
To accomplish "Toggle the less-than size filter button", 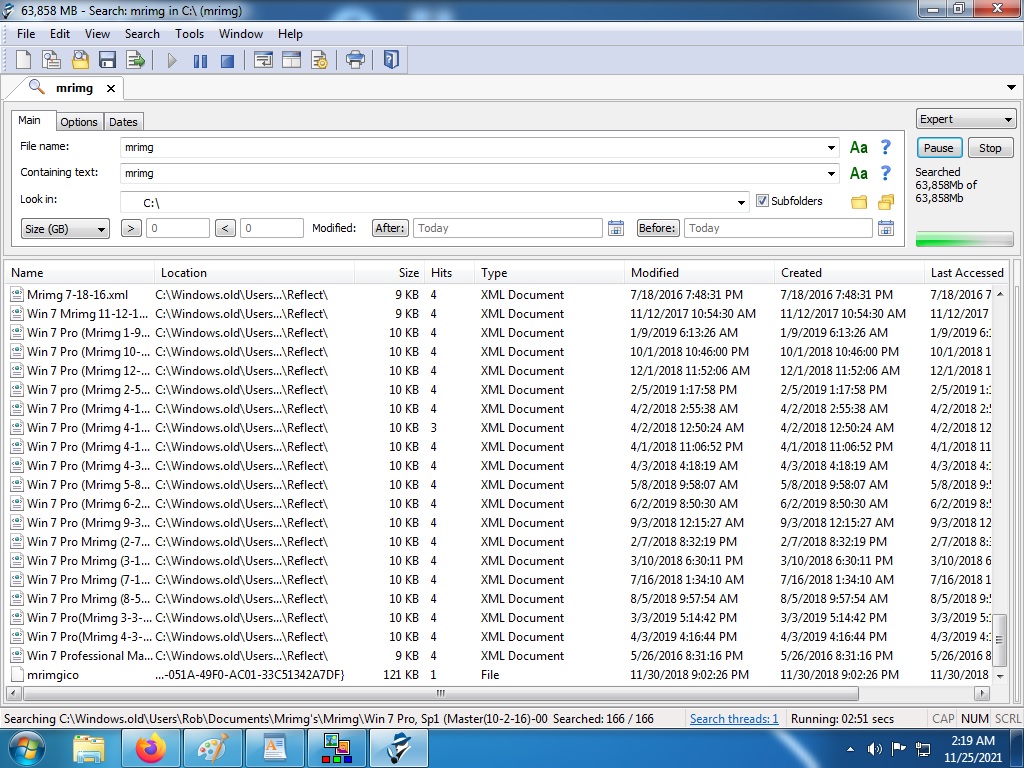I will point(225,228).
